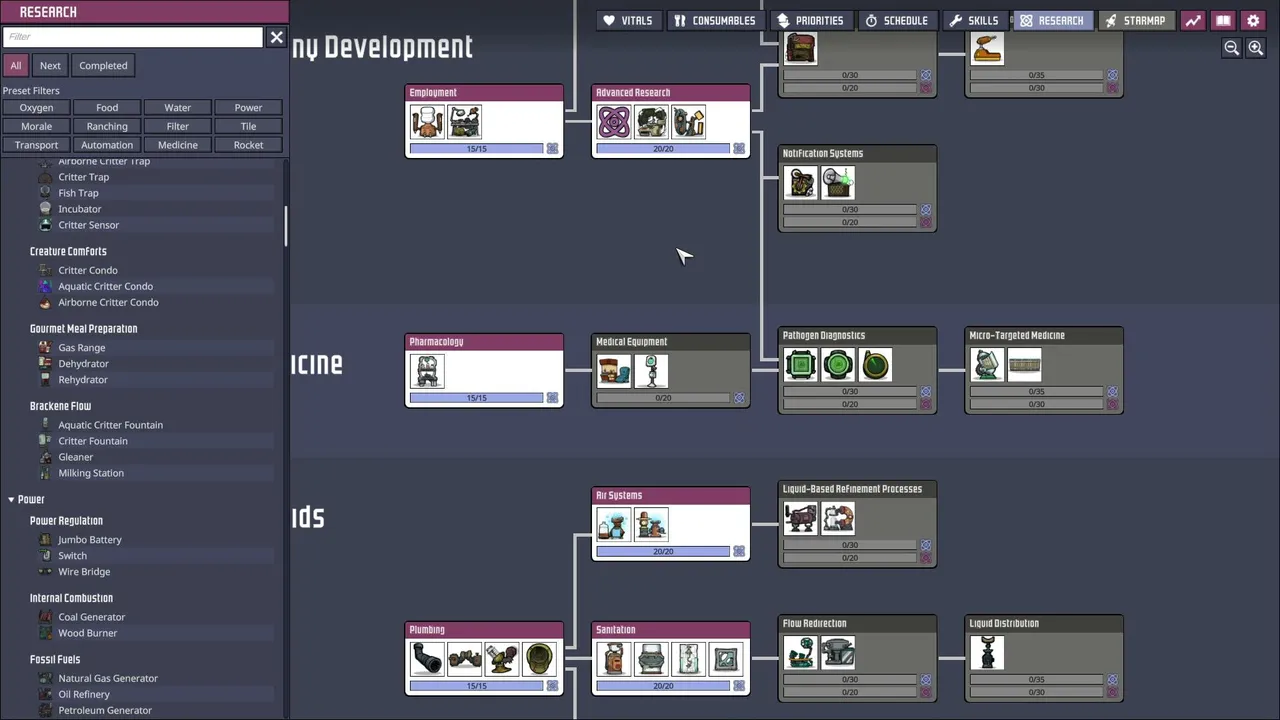Zoom out the research tree
This screenshot has width=1280, height=720.
point(1232,48)
